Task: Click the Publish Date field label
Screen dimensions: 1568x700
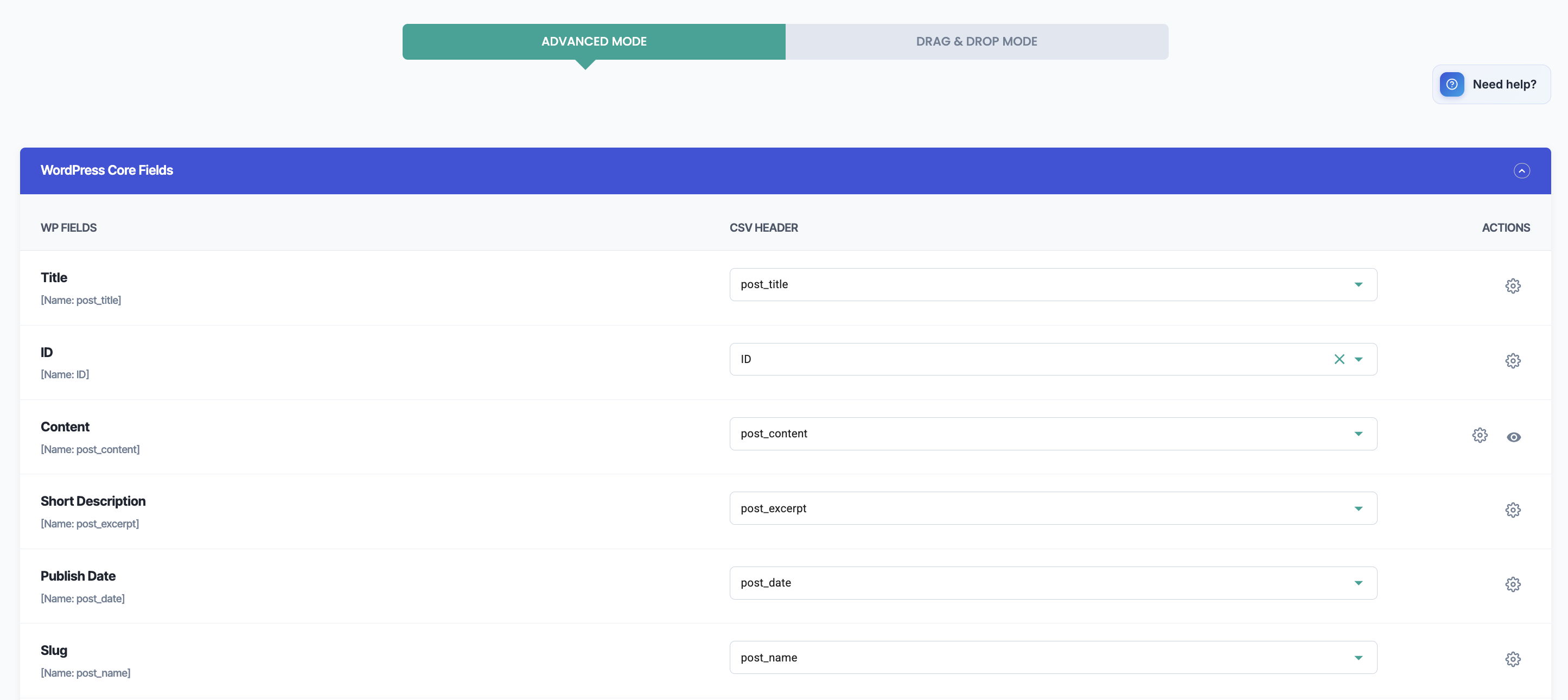Action: [78, 576]
